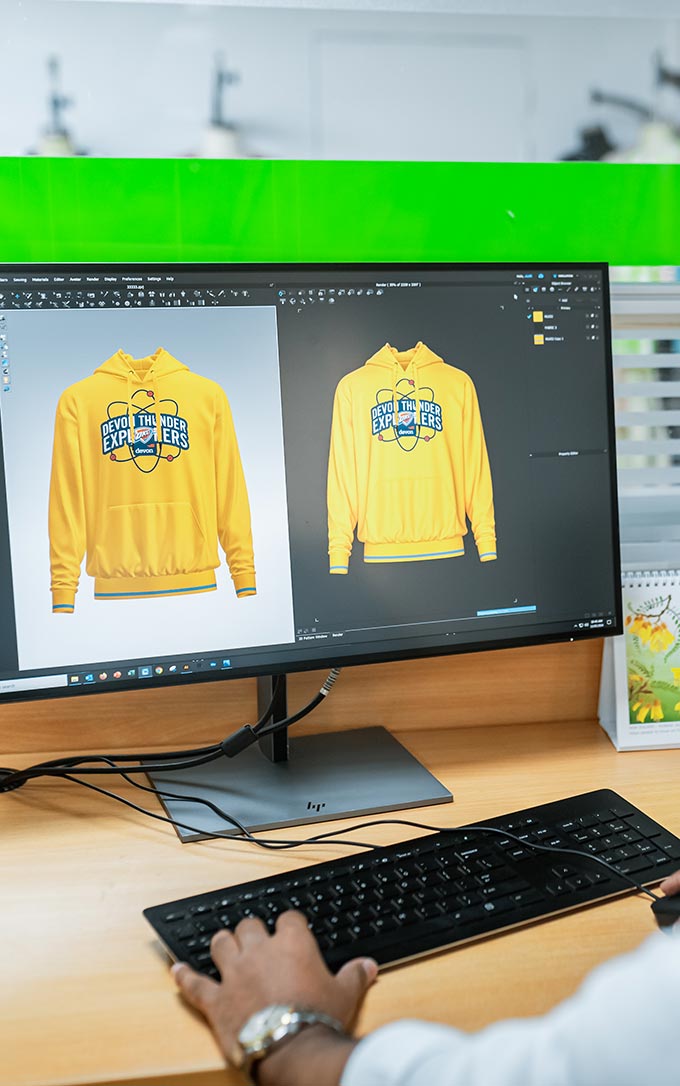
Task: Click the Object Browser panel title
Action: 561,283
